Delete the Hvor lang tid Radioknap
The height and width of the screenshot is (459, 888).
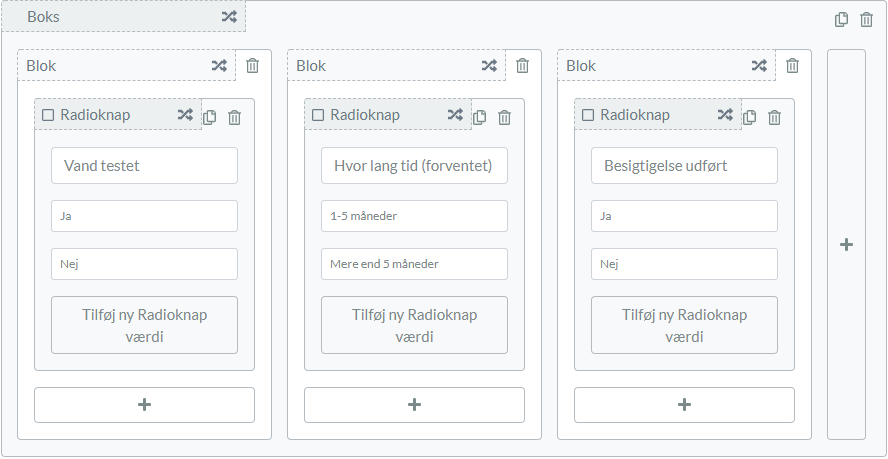504,117
